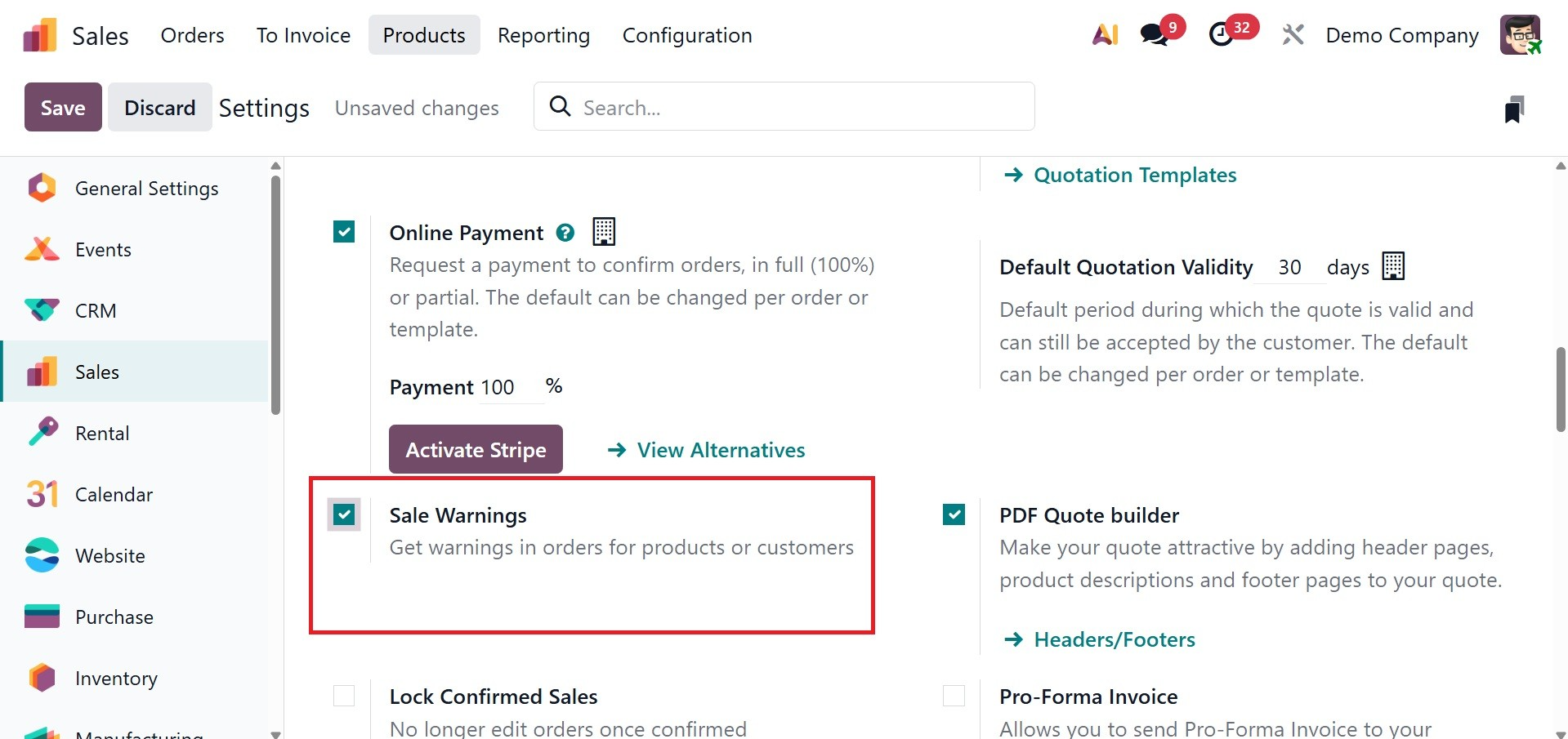Screen dimensions: 1568x739
Task: Open the activities clock icon
Action: coord(1222,35)
